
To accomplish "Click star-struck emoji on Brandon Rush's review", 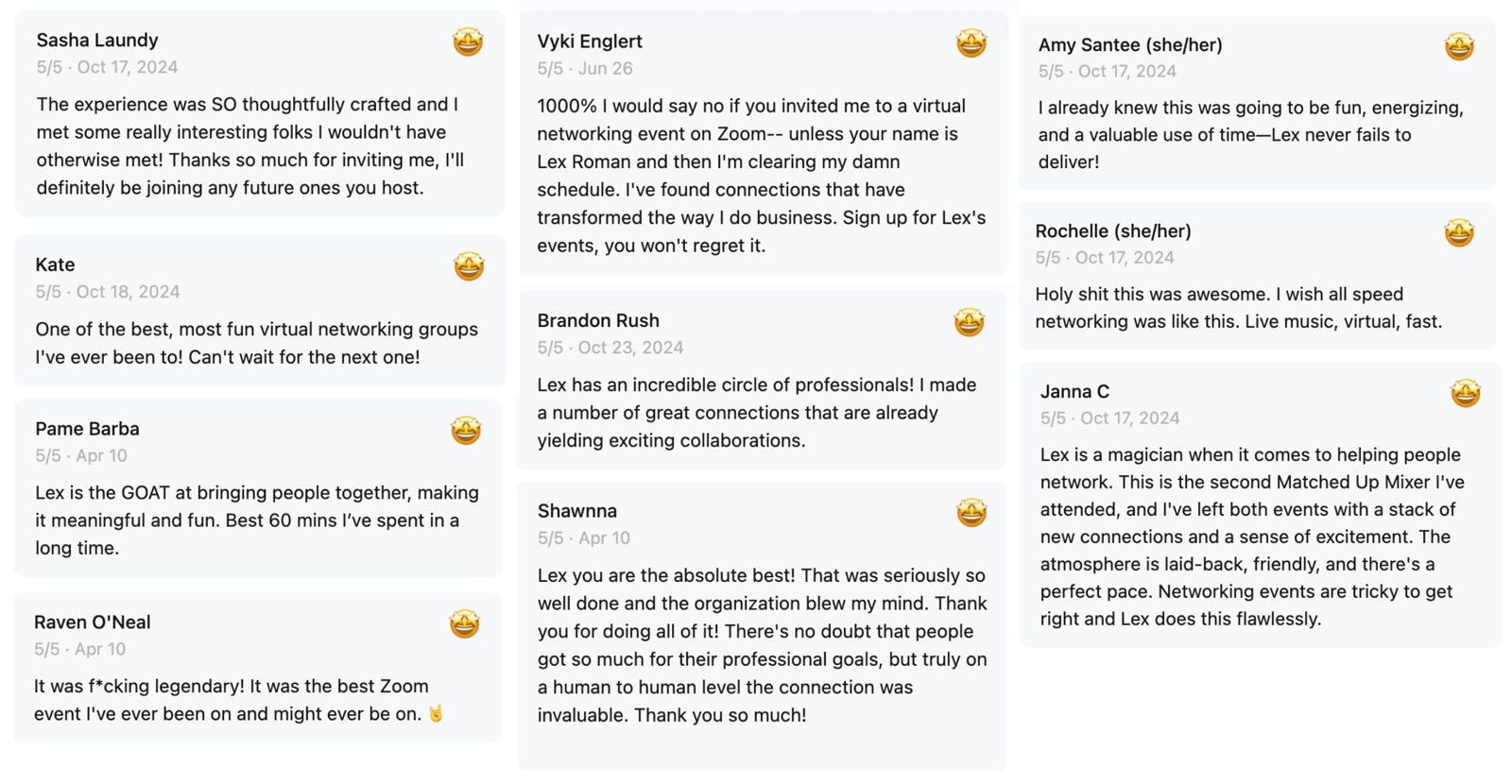I will coord(969,322).
